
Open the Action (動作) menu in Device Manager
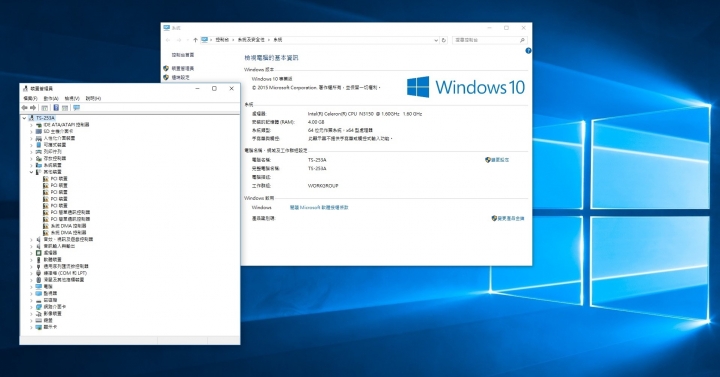tap(51, 98)
